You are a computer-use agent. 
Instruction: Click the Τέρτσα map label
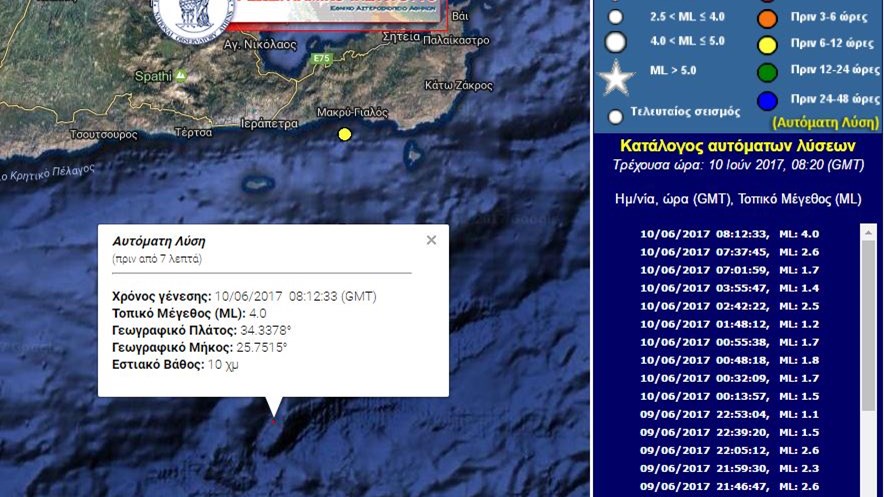193,132
